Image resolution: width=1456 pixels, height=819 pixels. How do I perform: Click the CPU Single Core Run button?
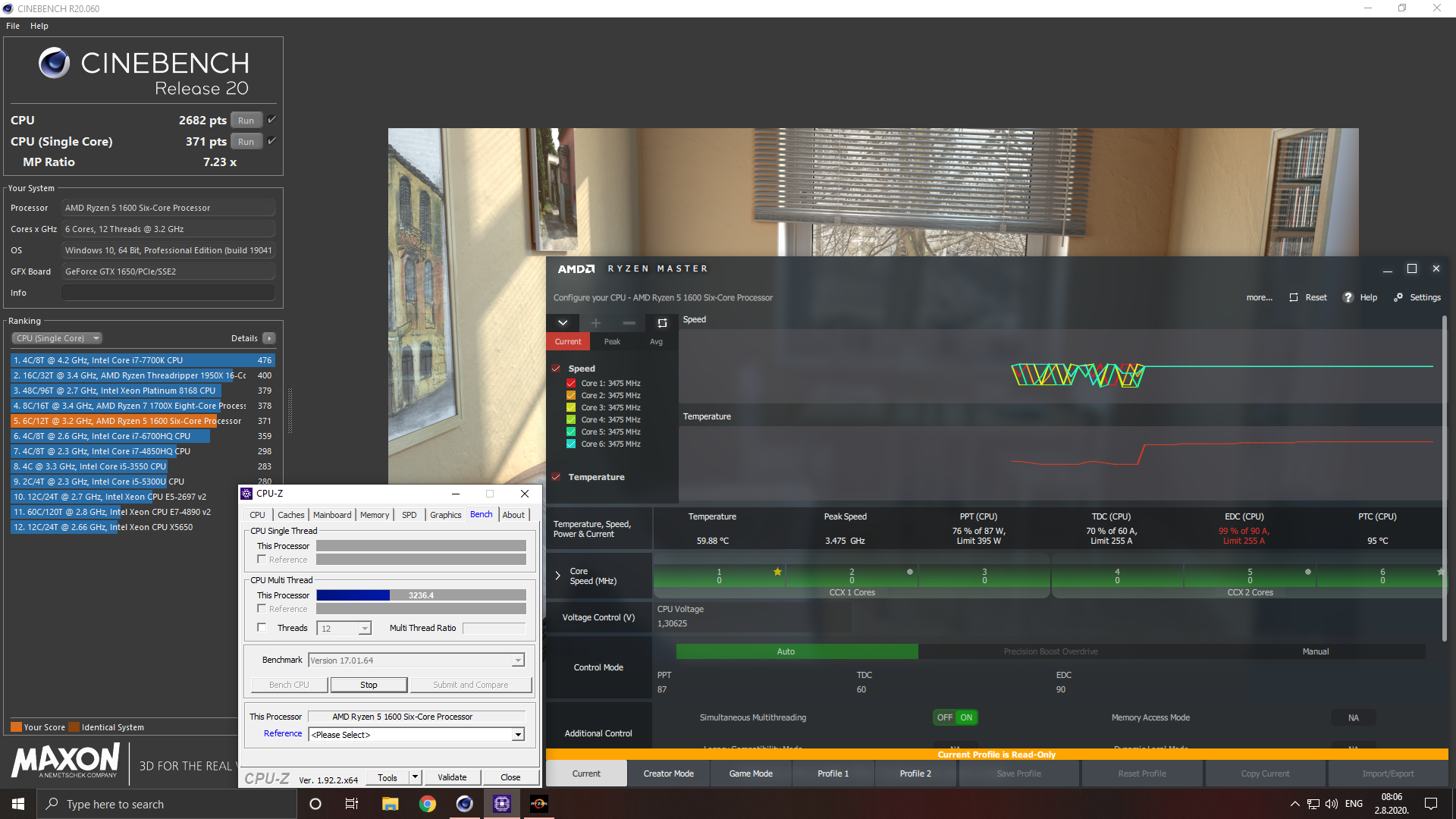(x=245, y=140)
